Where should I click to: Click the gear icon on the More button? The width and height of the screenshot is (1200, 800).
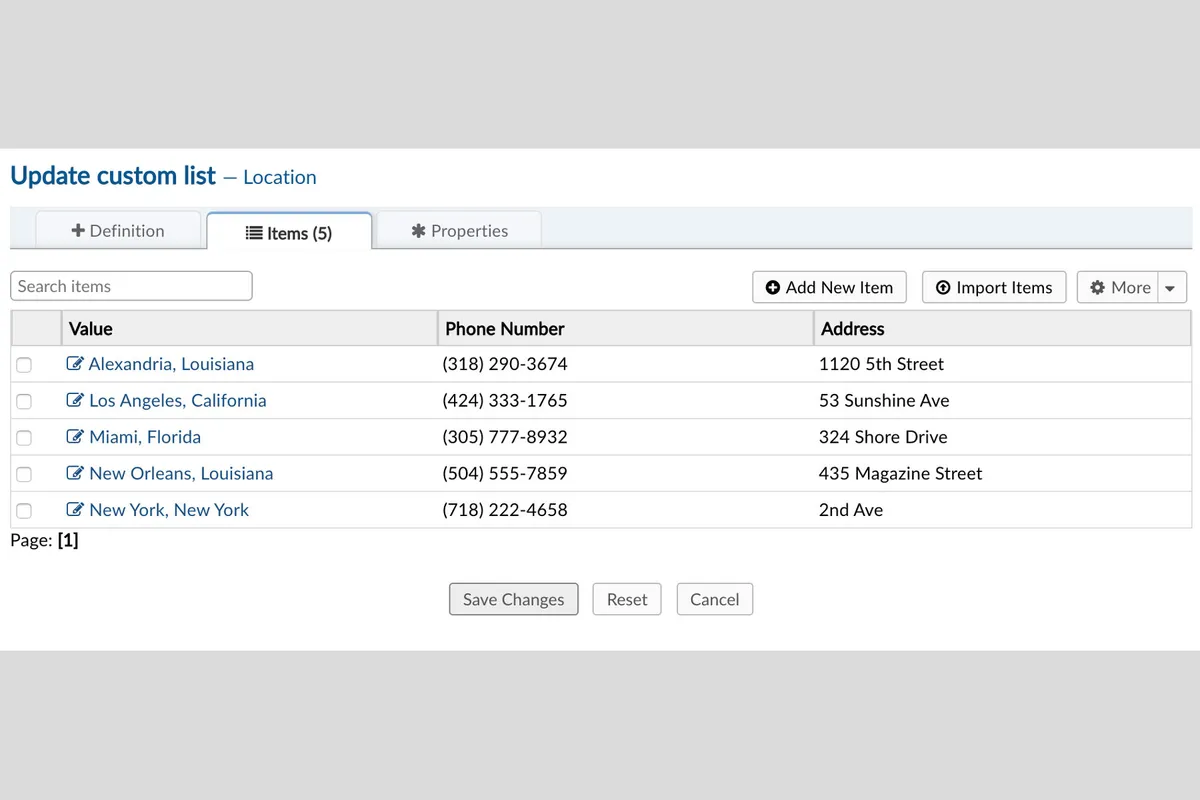(1097, 287)
